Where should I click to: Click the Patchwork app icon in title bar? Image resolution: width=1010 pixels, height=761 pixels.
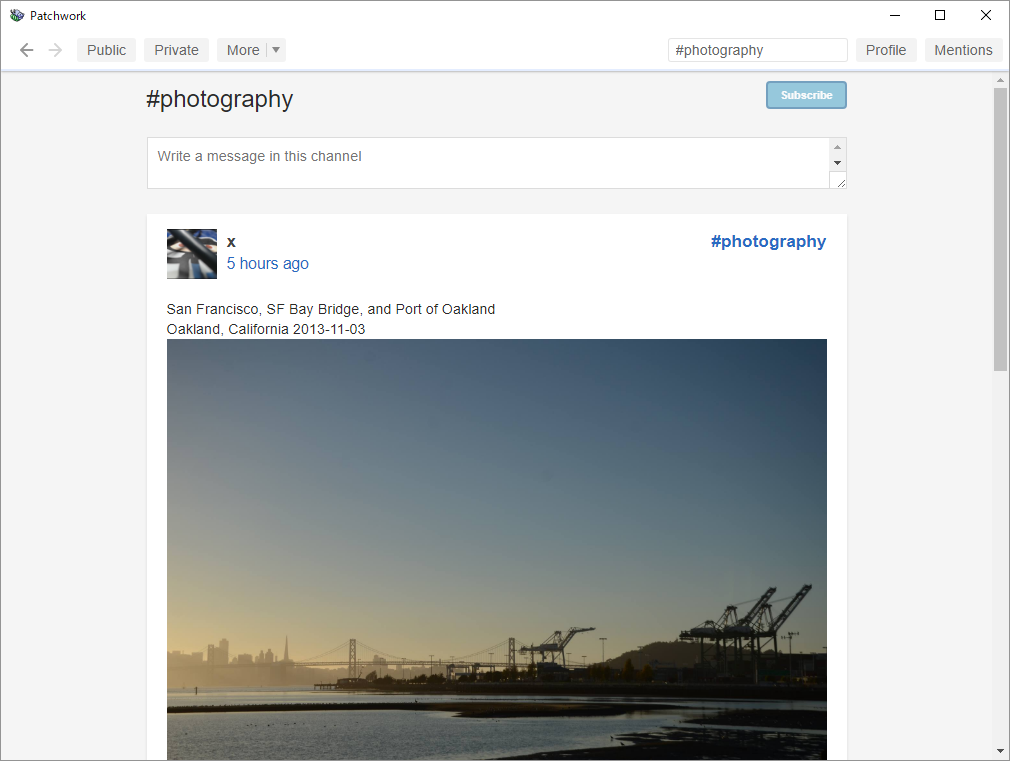coord(16,15)
